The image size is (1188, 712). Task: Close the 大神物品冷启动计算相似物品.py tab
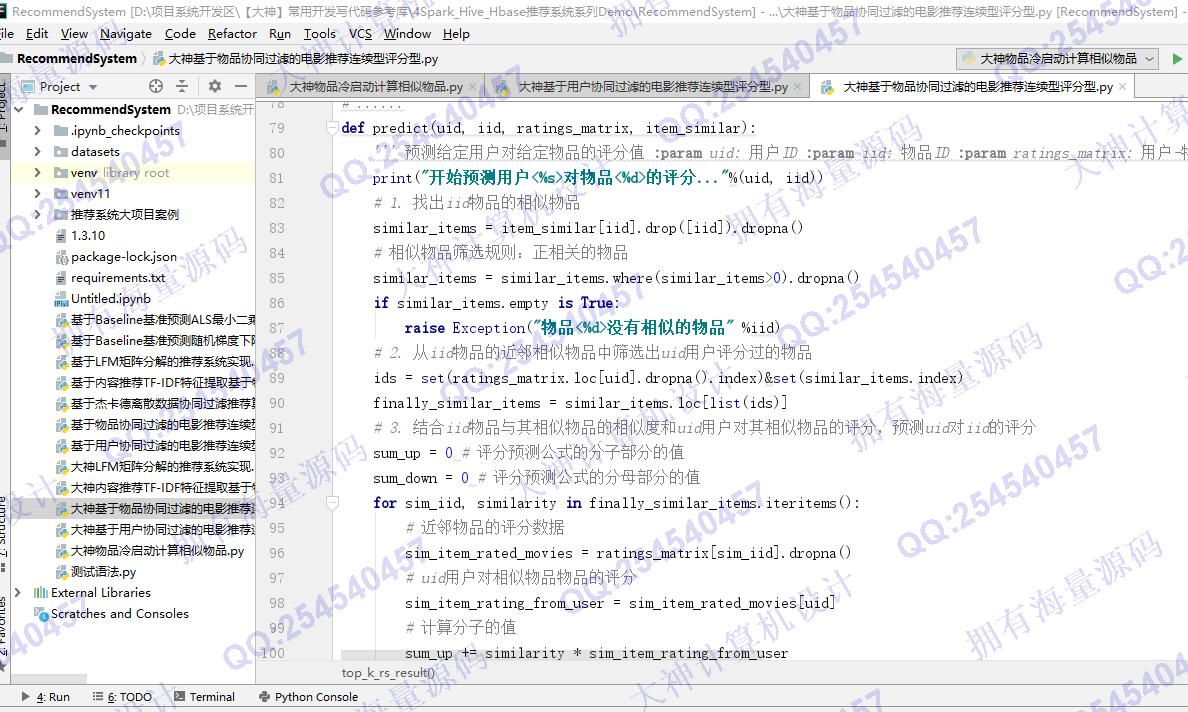click(473, 87)
